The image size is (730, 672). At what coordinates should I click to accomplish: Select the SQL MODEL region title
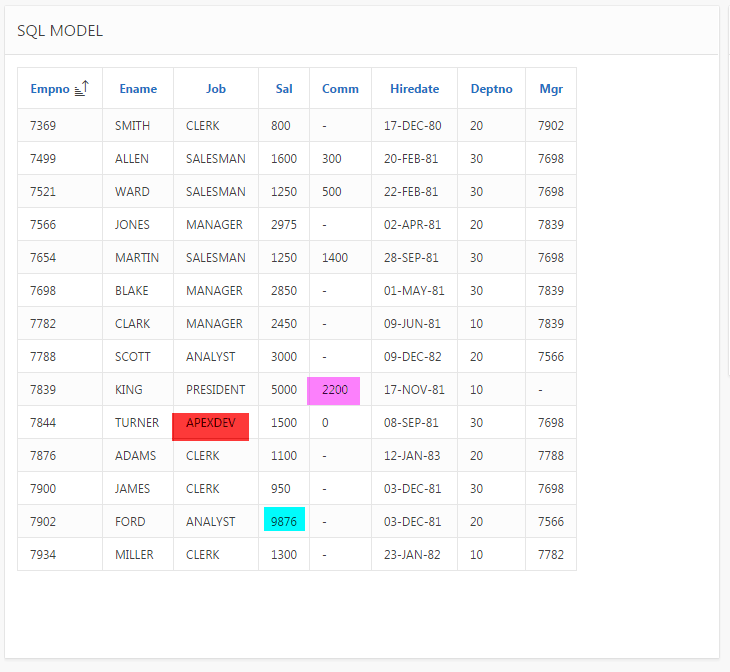click(60, 31)
